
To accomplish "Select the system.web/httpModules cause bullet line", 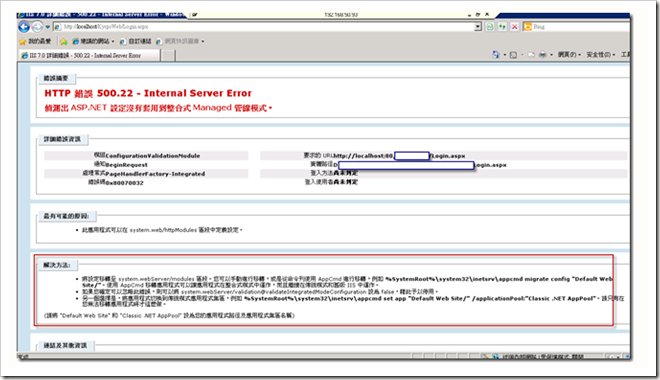I will point(162,230).
